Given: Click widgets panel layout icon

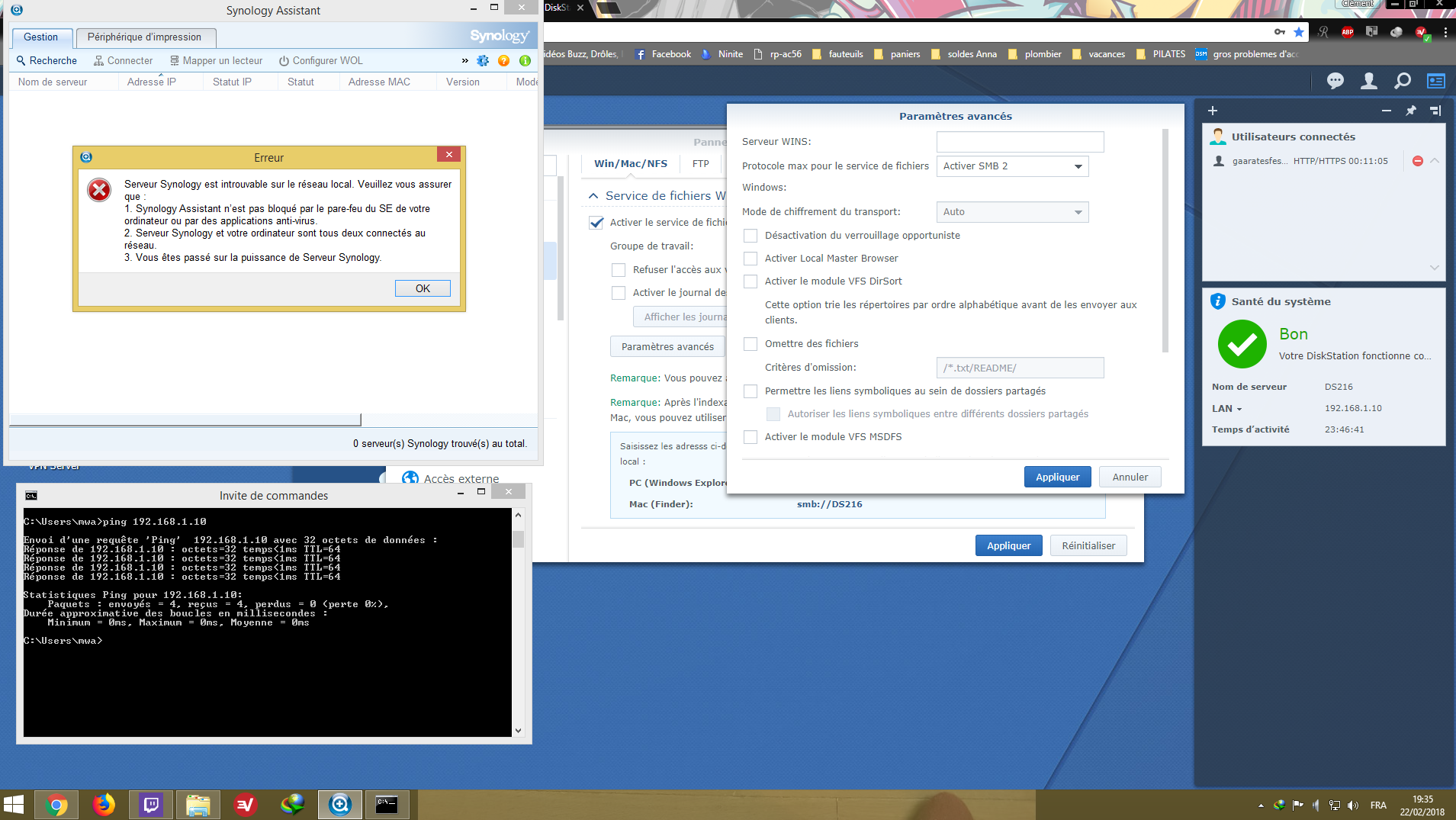Looking at the screenshot, I should coord(1435,111).
